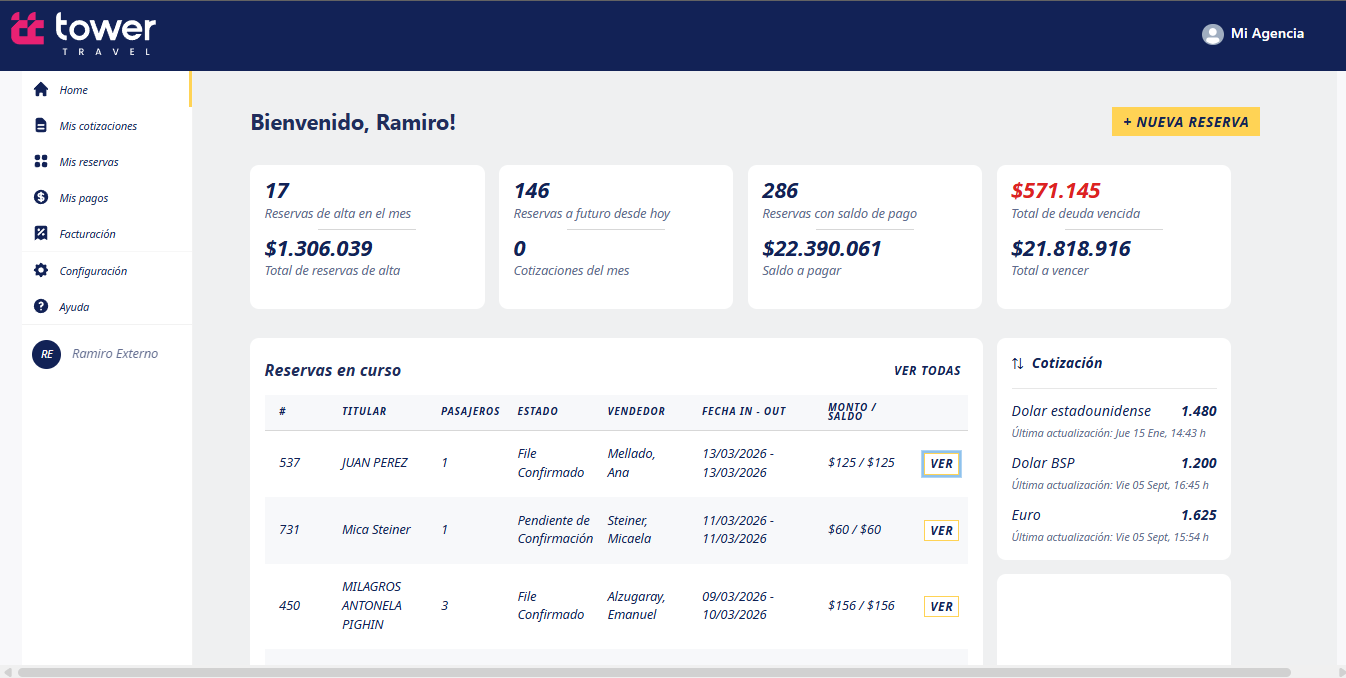Go to Mis reservas menu item
Image resolution: width=1346 pixels, height=678 pixels.
click(x=89, y=162)
